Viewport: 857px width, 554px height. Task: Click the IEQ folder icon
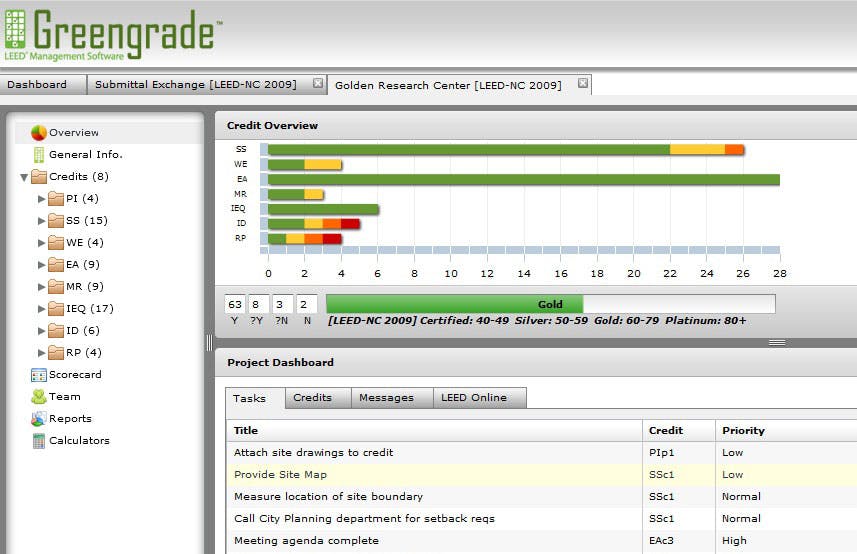pyautogui.click(x=56, y=309)
